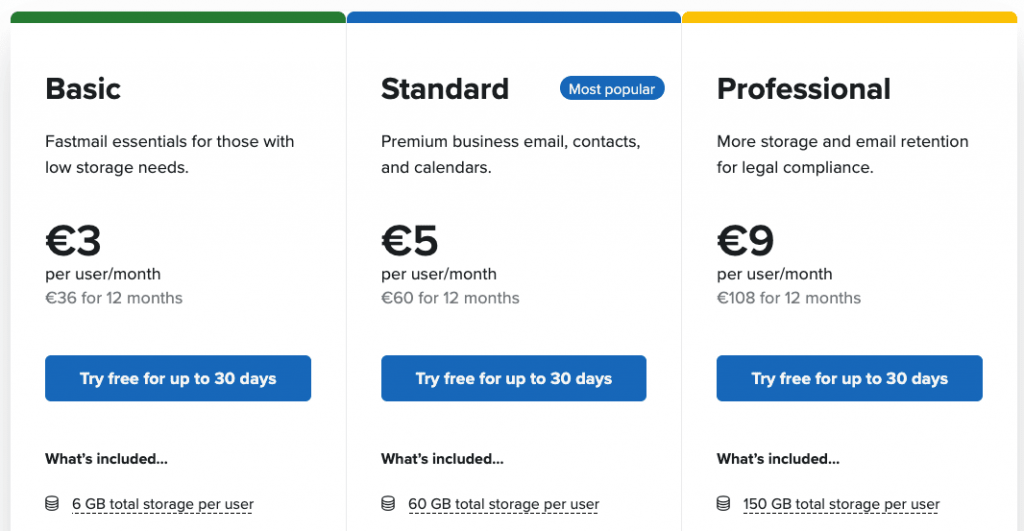Click "What's included..." under the Professional plan
This screenshot has width=1024, height=531.
[x=778, y=459]
